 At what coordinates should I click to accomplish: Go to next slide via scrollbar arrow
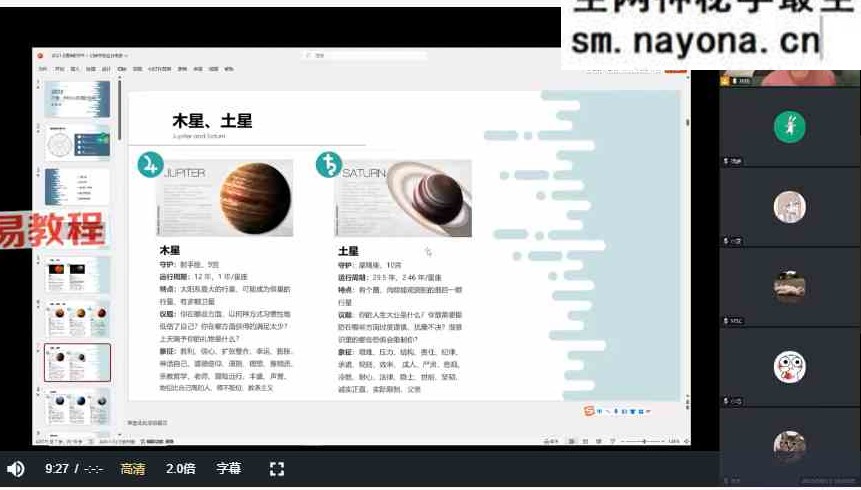point(687,407)
